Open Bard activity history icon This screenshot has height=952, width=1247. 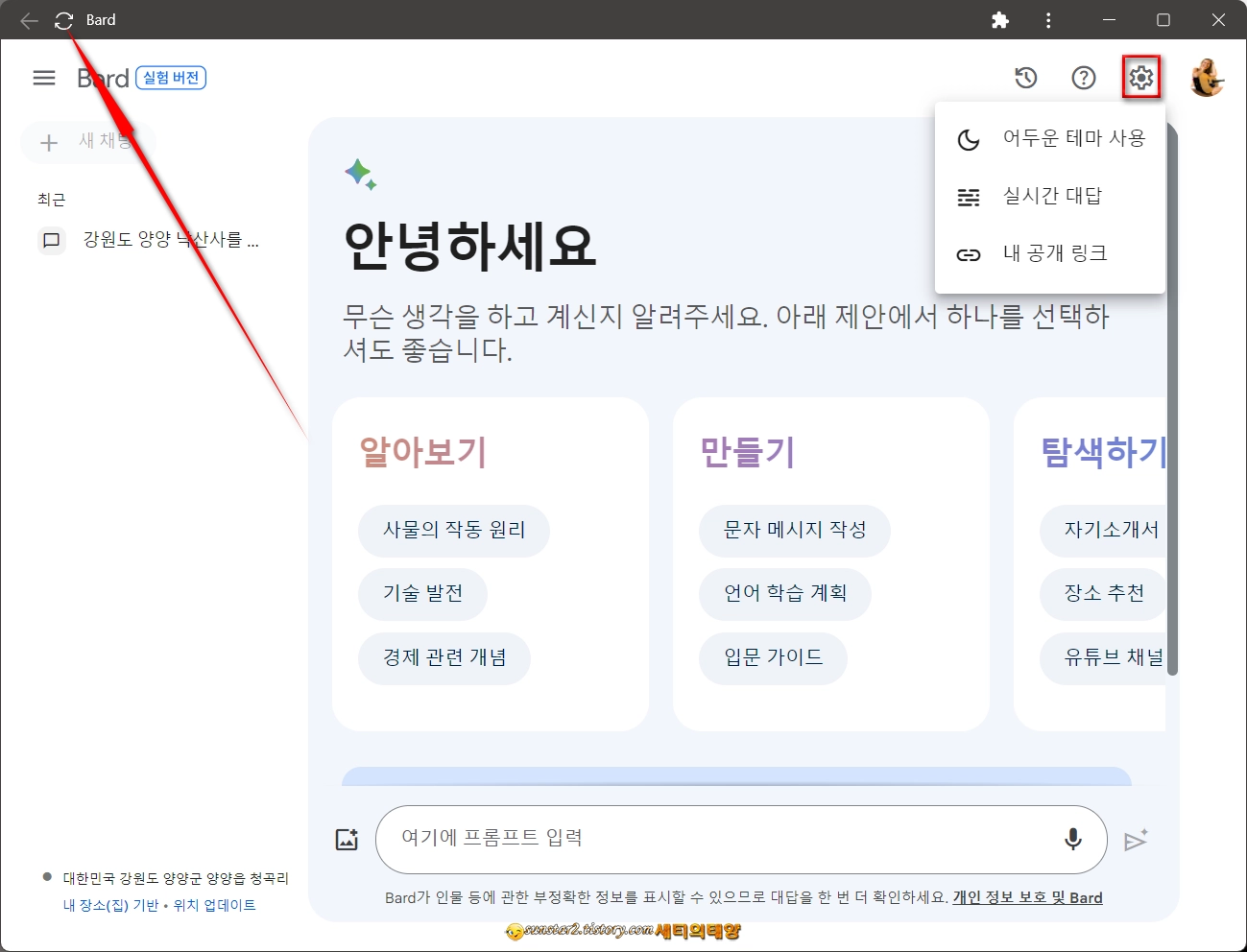[1026, 78]
